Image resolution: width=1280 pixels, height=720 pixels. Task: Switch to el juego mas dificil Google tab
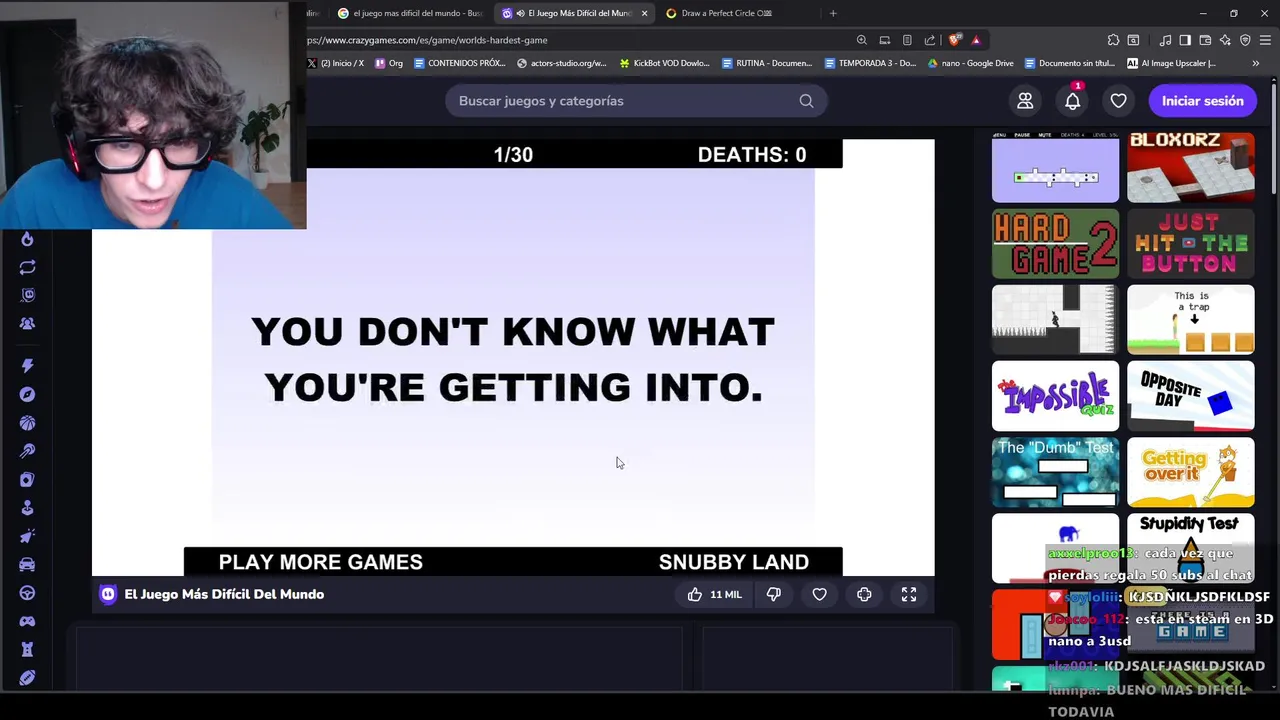pos(410,13)
